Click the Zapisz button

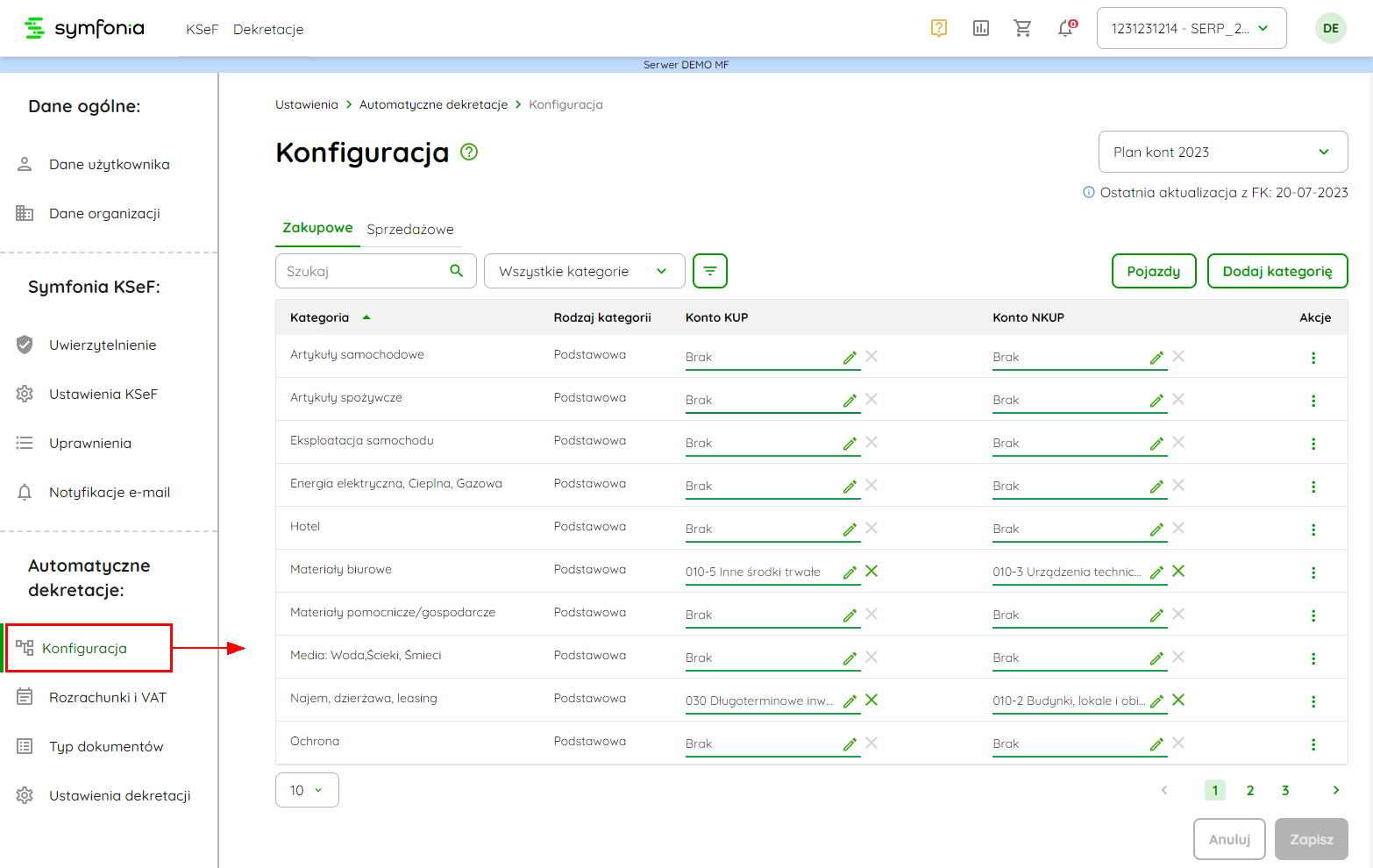[1312, 839]
